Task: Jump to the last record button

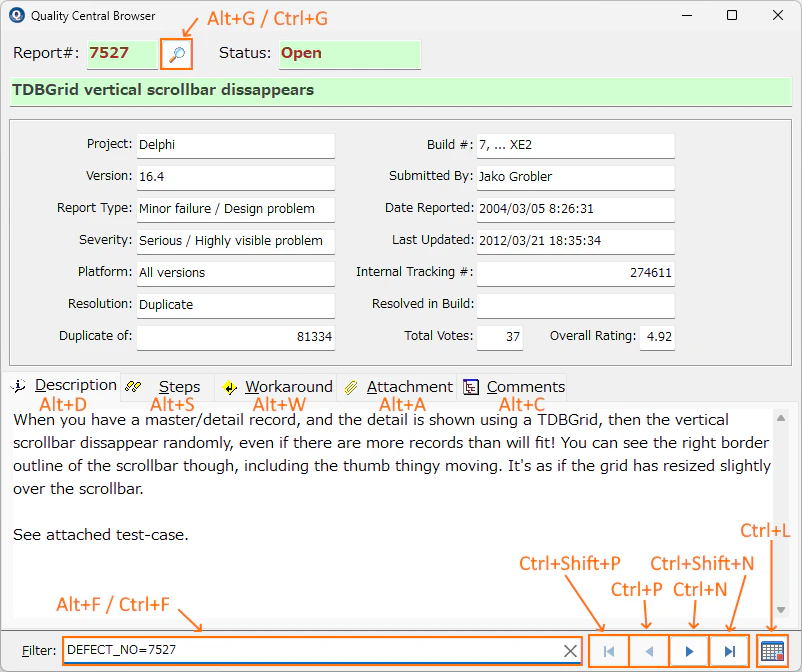Action: click(729, 651)
